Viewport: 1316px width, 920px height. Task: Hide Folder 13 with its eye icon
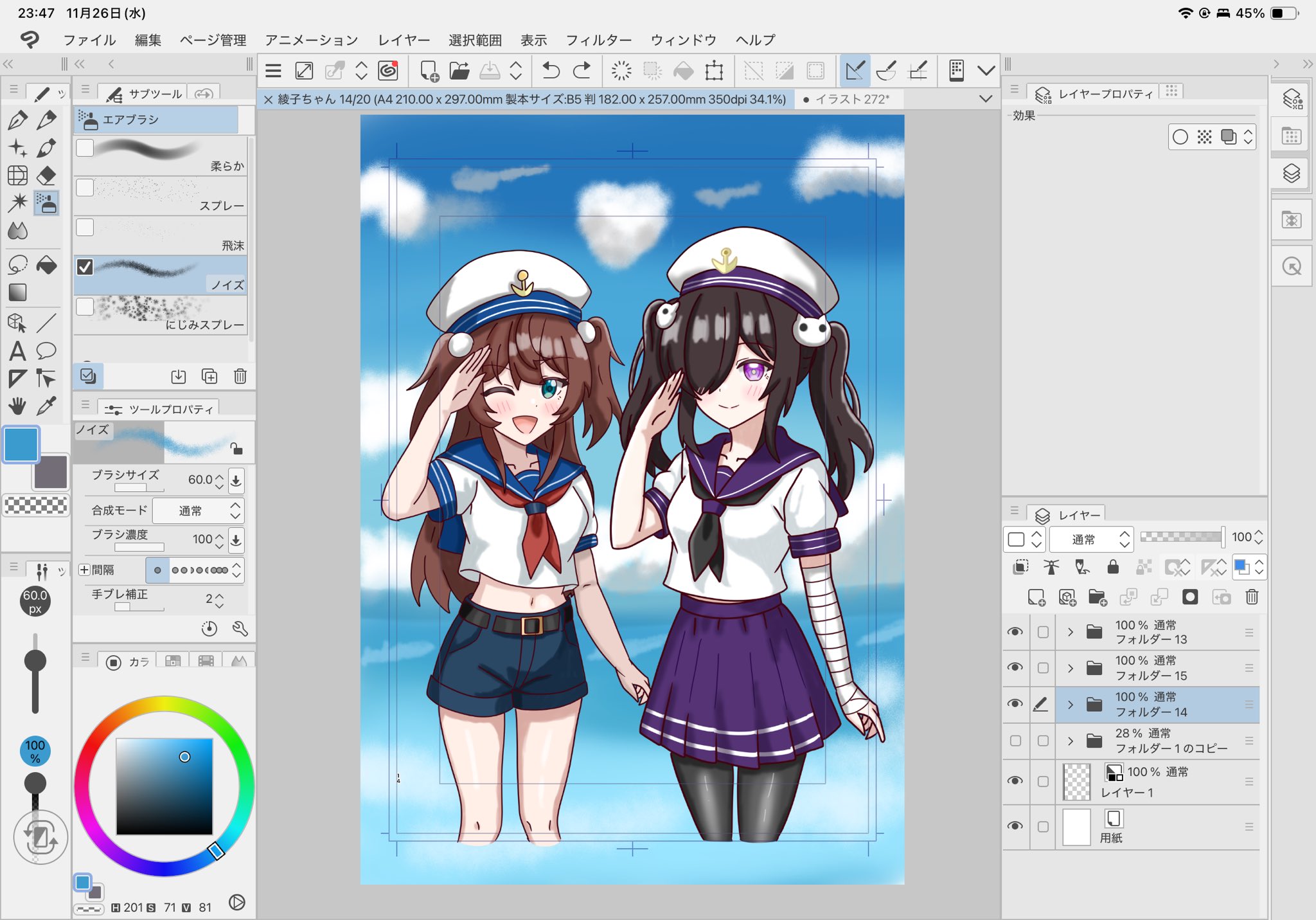(1015, 632)
